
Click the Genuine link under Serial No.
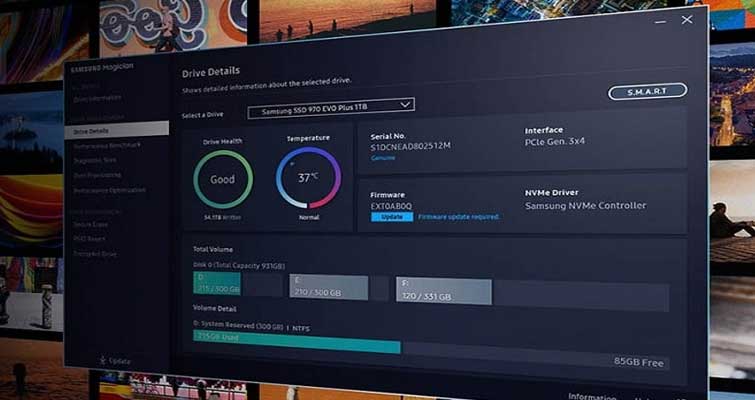click(x=383, y=158)
